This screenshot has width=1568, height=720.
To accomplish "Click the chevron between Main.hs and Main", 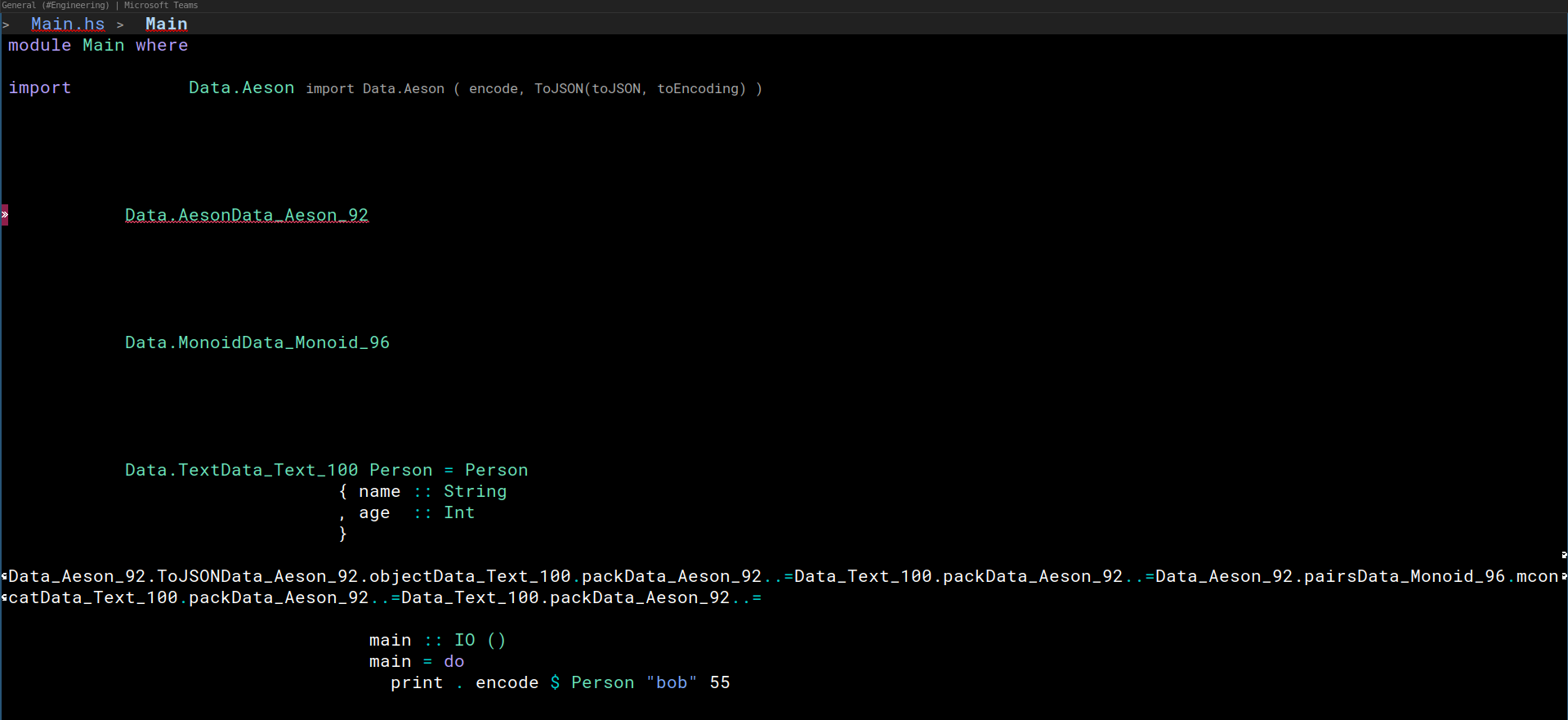I will click(x=120, y=25).
